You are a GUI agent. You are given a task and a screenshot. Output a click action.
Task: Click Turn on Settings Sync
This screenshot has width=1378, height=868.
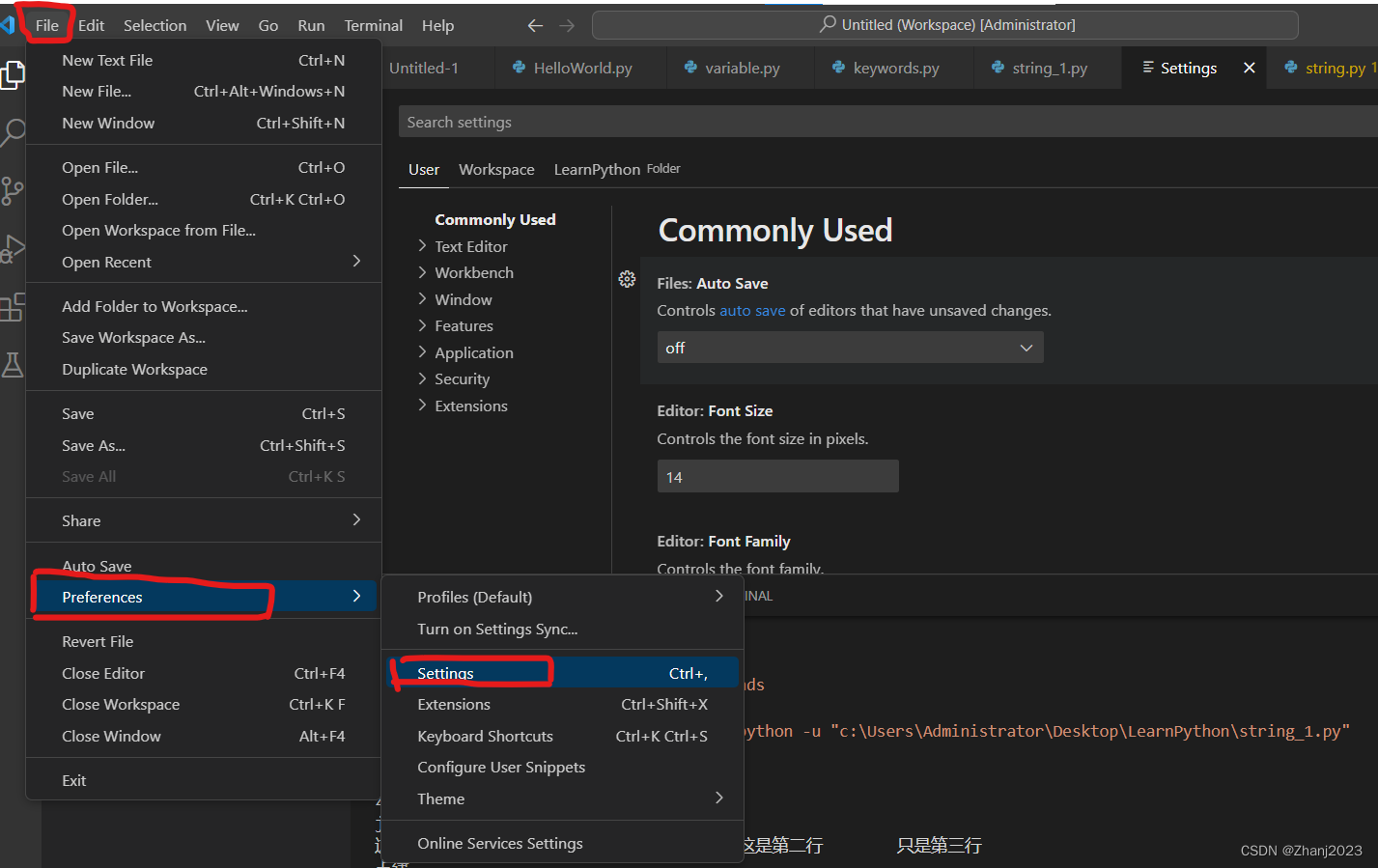pyautogui.click(x=497, y=629)
